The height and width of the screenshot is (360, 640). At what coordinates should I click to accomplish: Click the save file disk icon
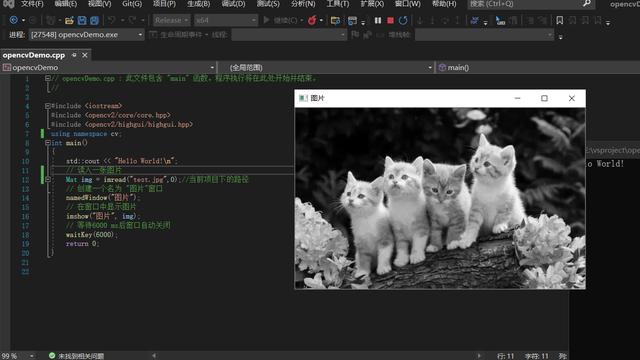click(82, 20)
